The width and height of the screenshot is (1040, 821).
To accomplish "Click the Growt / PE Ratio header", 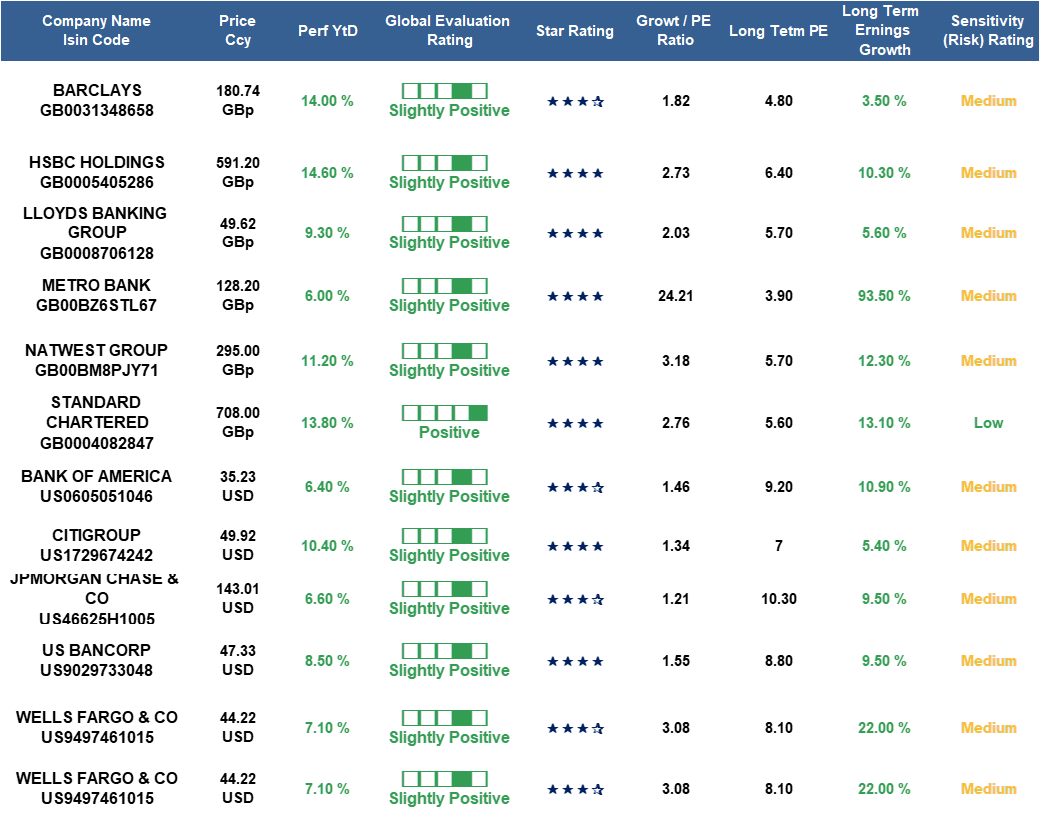I will tap(674, 31).
